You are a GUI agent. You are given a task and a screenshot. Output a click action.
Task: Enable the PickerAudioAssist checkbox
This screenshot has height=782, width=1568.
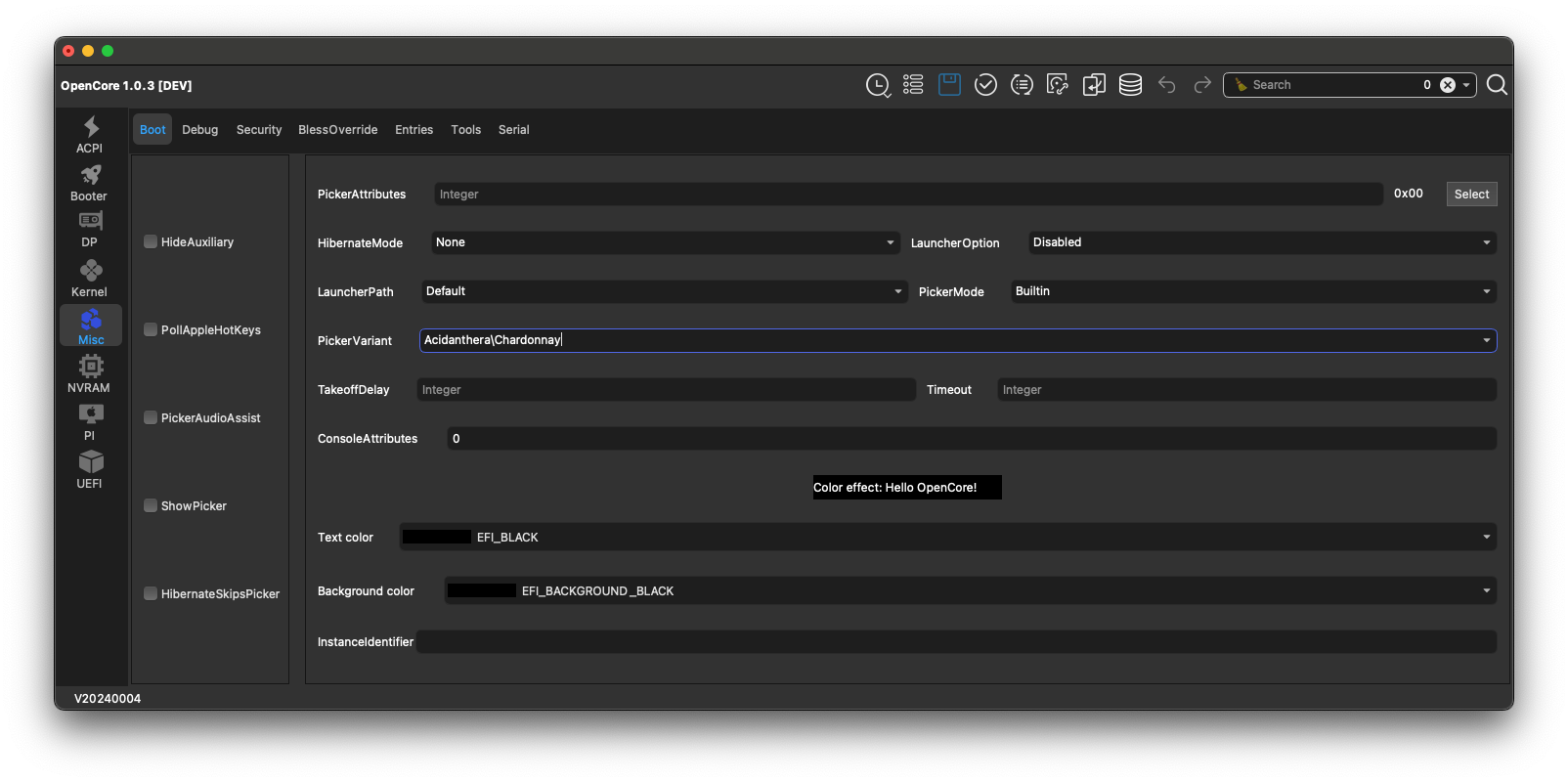(151, 417)
